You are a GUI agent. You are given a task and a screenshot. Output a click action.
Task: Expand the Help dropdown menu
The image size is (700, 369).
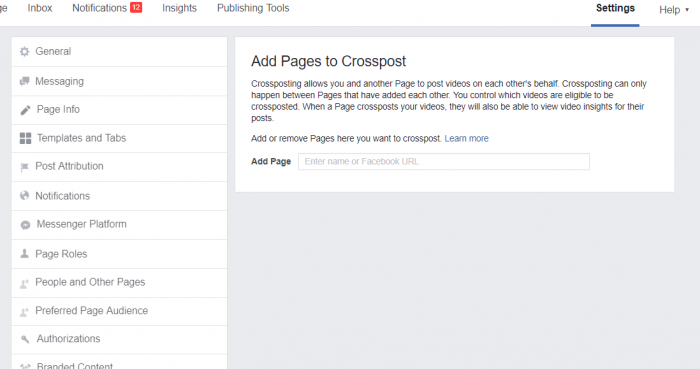tap(674, 10)
